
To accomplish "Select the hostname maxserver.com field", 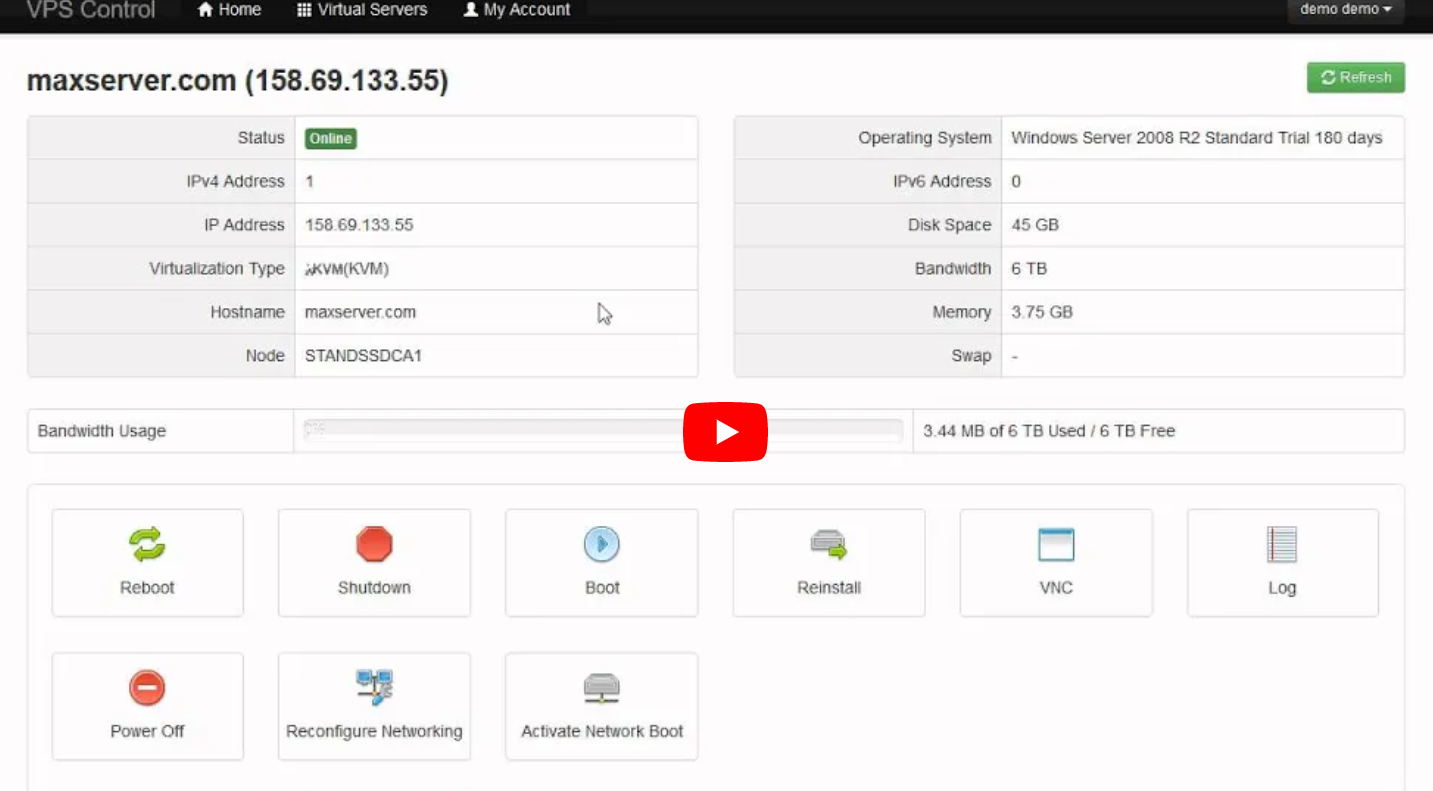I will 360,311.
